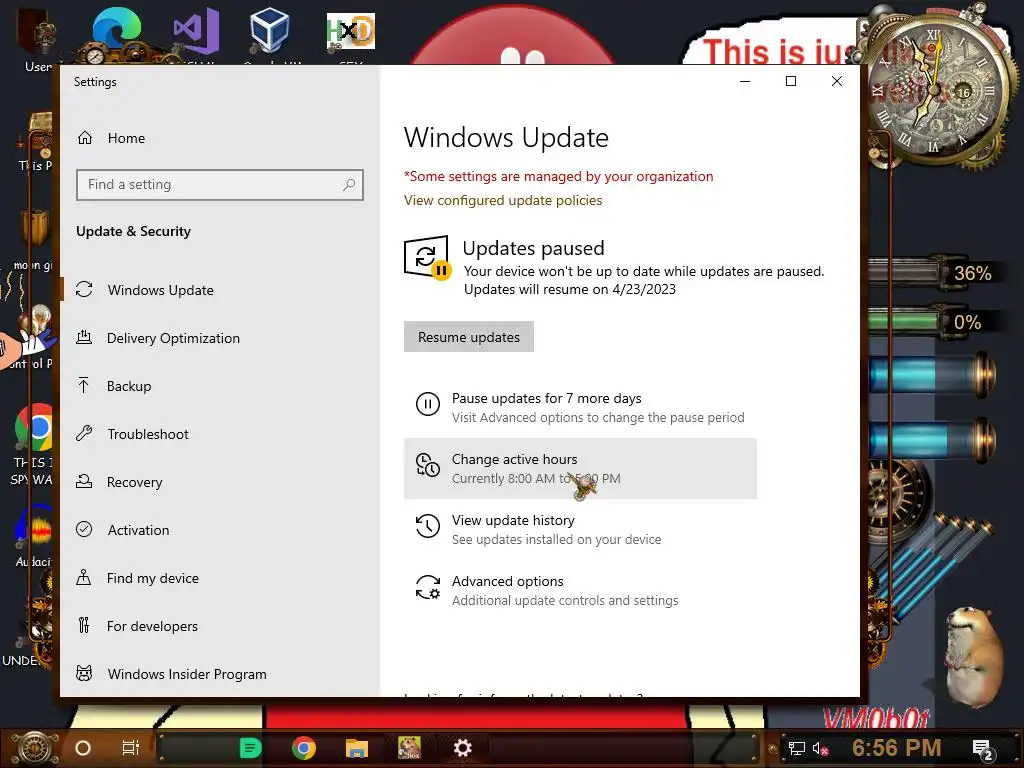
Task: Open the Sandboxie Box taskbar icon
Action: (x=409, y=748)
